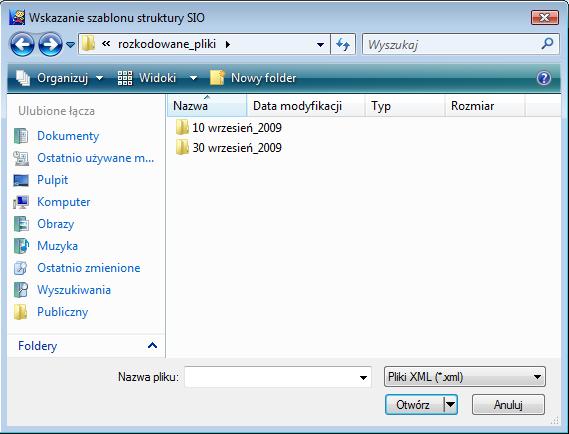Open the address bar history dropdown
This screenshot has width=569, height=434.
(320, 45)
